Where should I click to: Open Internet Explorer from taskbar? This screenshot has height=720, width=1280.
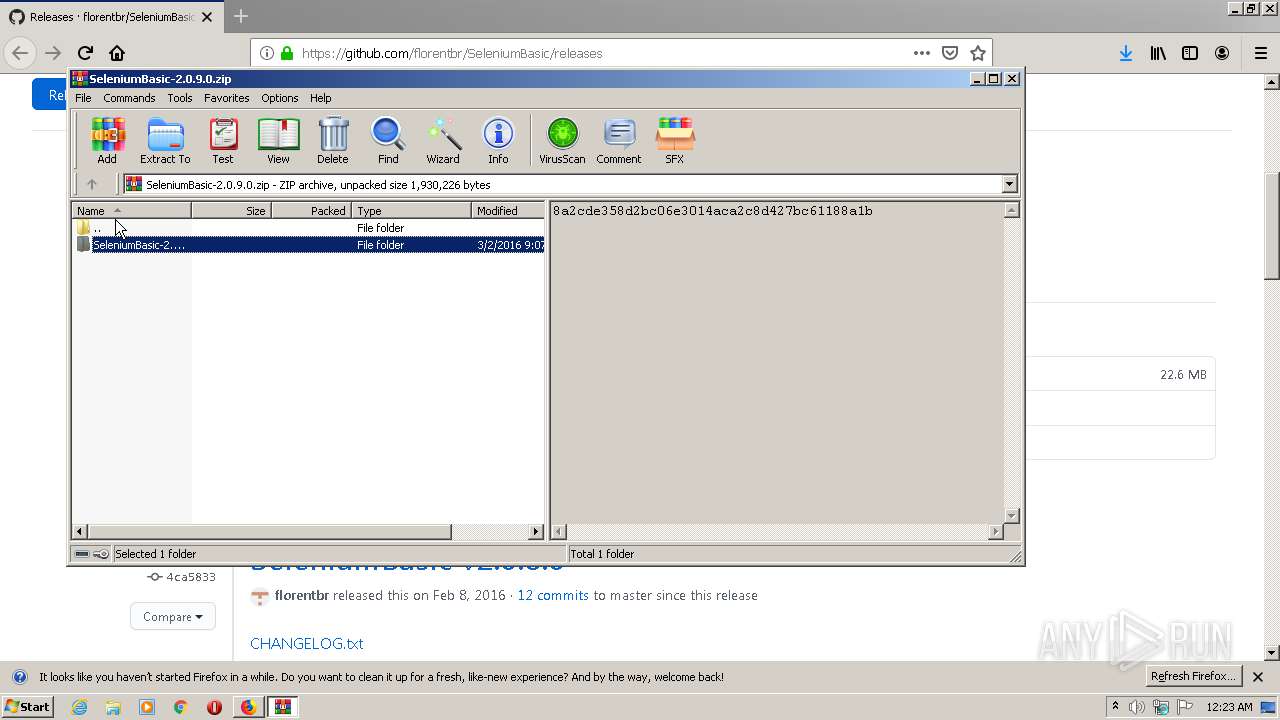coord(79,707)
